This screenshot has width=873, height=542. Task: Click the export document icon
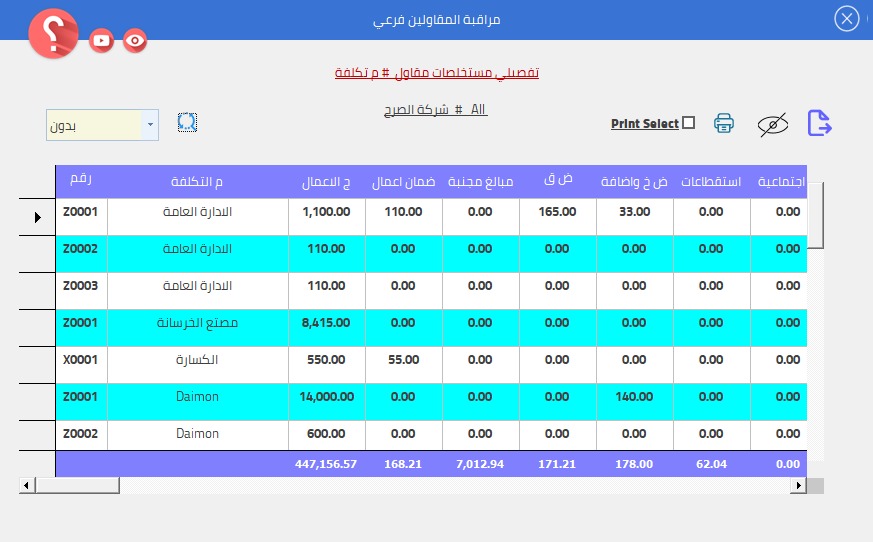[x=819, y=123]
